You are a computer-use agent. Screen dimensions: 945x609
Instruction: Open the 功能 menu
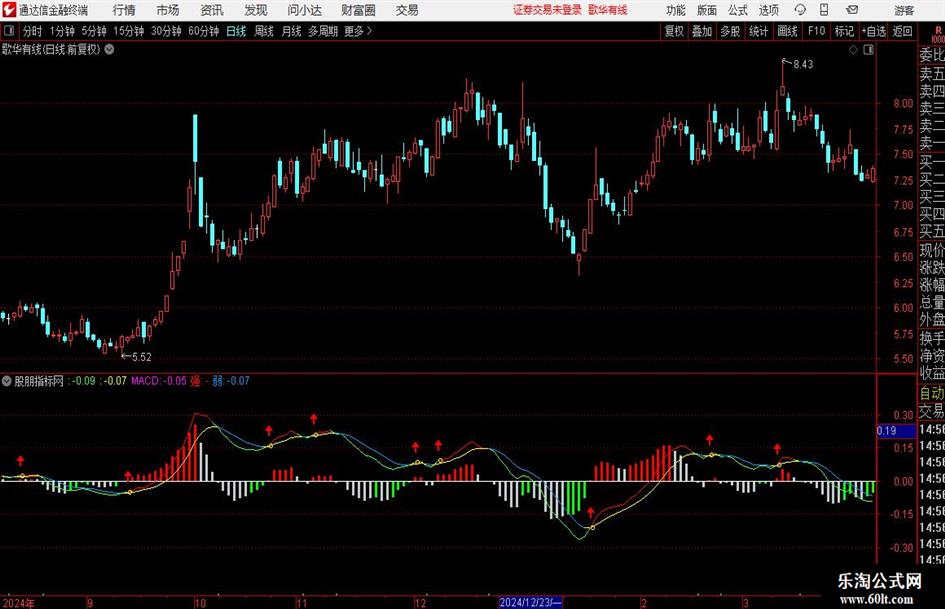coord(676,10)
